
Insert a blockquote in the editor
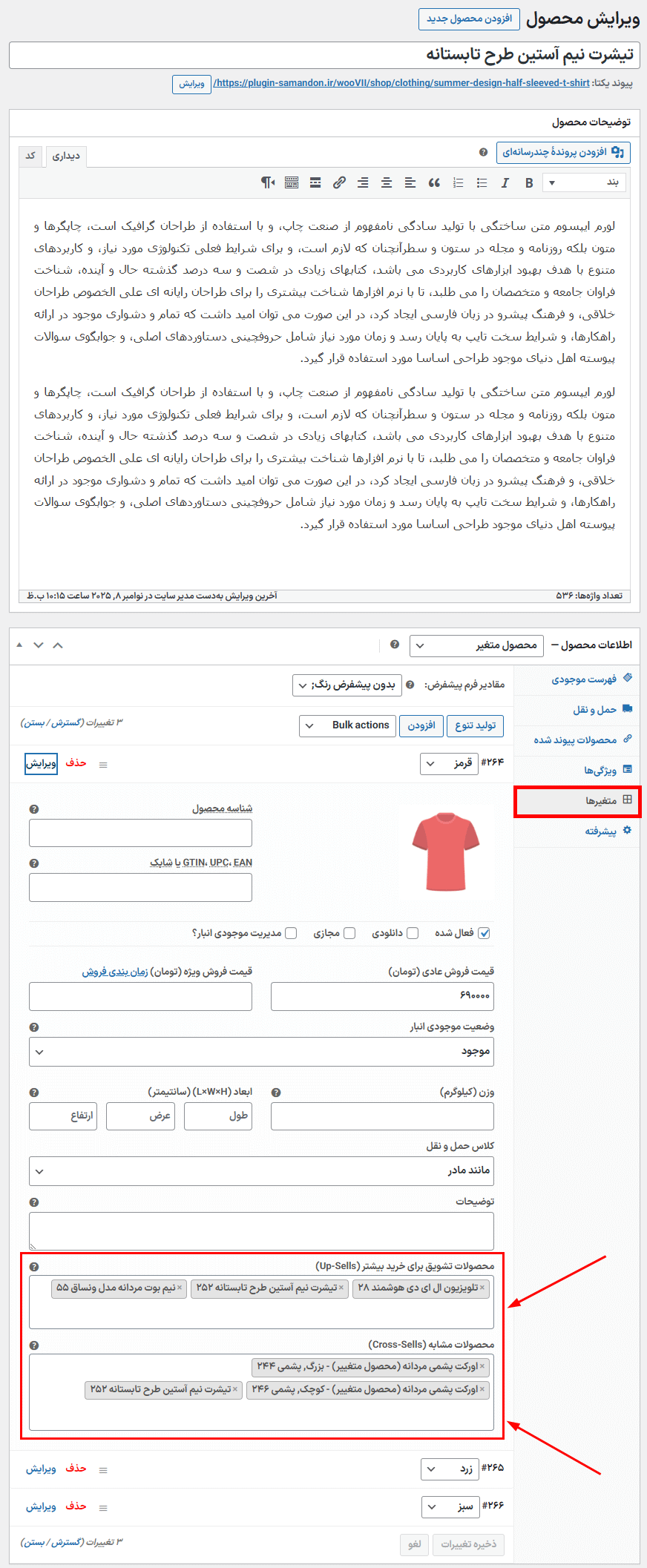435,182
